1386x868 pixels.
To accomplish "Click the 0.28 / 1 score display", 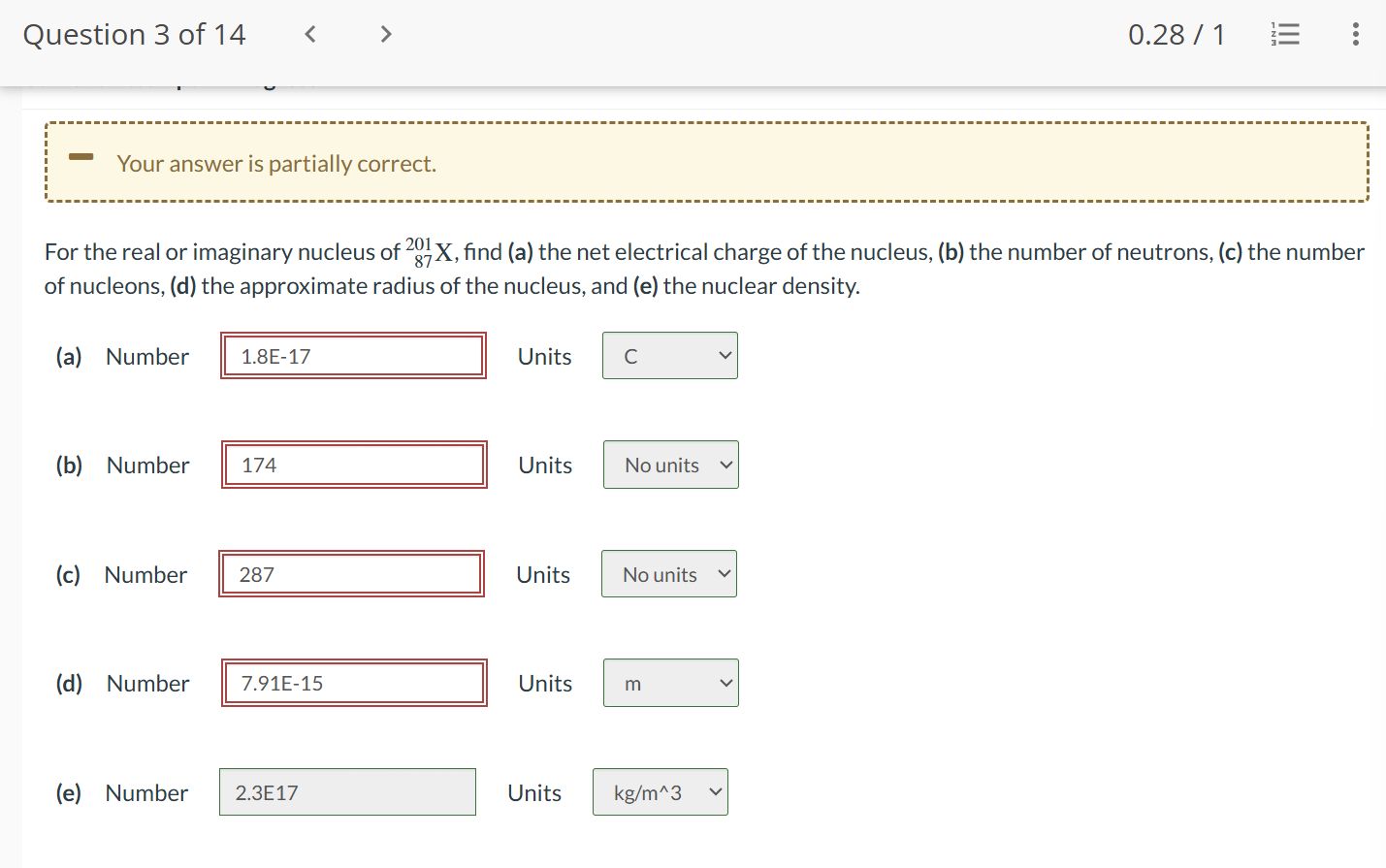I will pos(1176,33).
